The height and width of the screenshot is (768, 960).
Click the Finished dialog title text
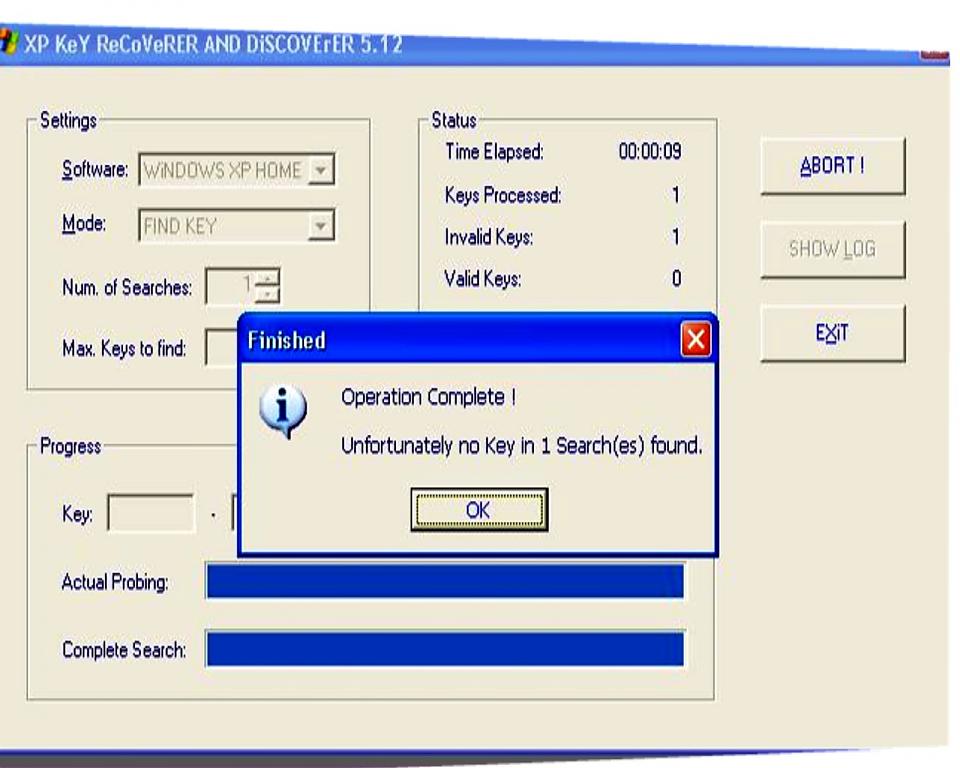287,341
